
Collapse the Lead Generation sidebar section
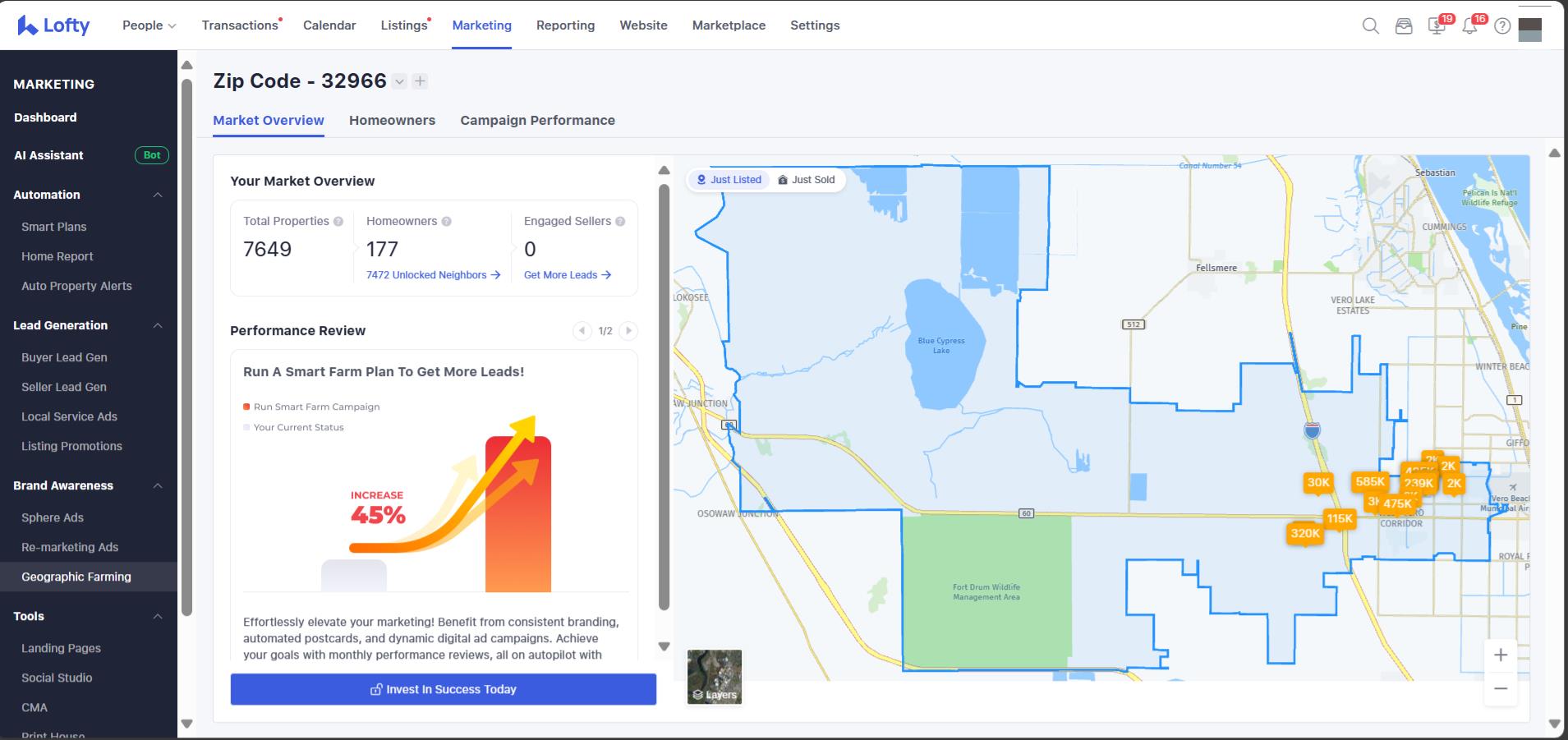pos(158,326)
